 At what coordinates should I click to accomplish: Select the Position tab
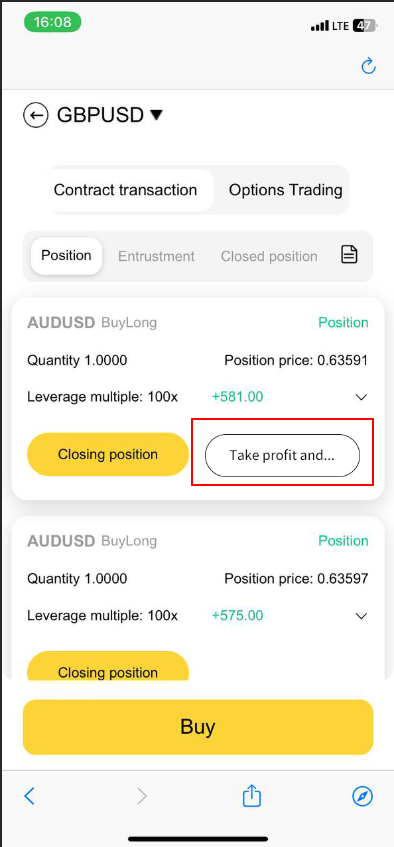66,256
